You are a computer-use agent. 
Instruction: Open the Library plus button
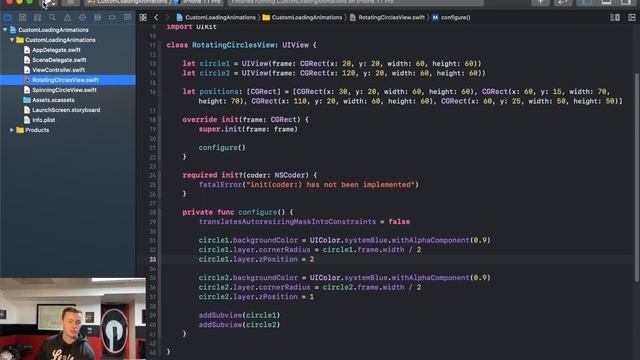pos(540,2)
